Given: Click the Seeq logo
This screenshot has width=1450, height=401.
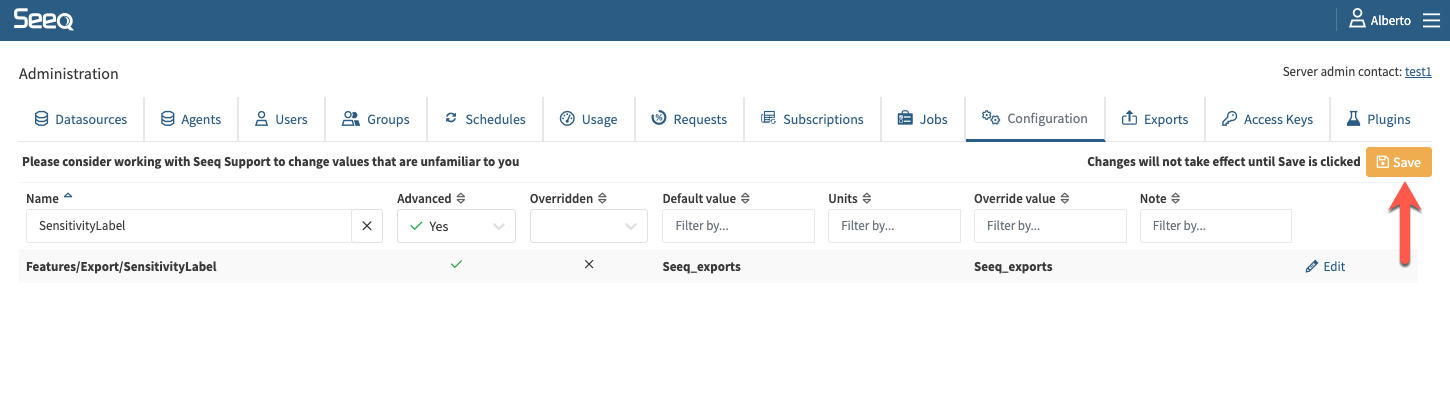Looking at the screenshot, I should (43, 19).
